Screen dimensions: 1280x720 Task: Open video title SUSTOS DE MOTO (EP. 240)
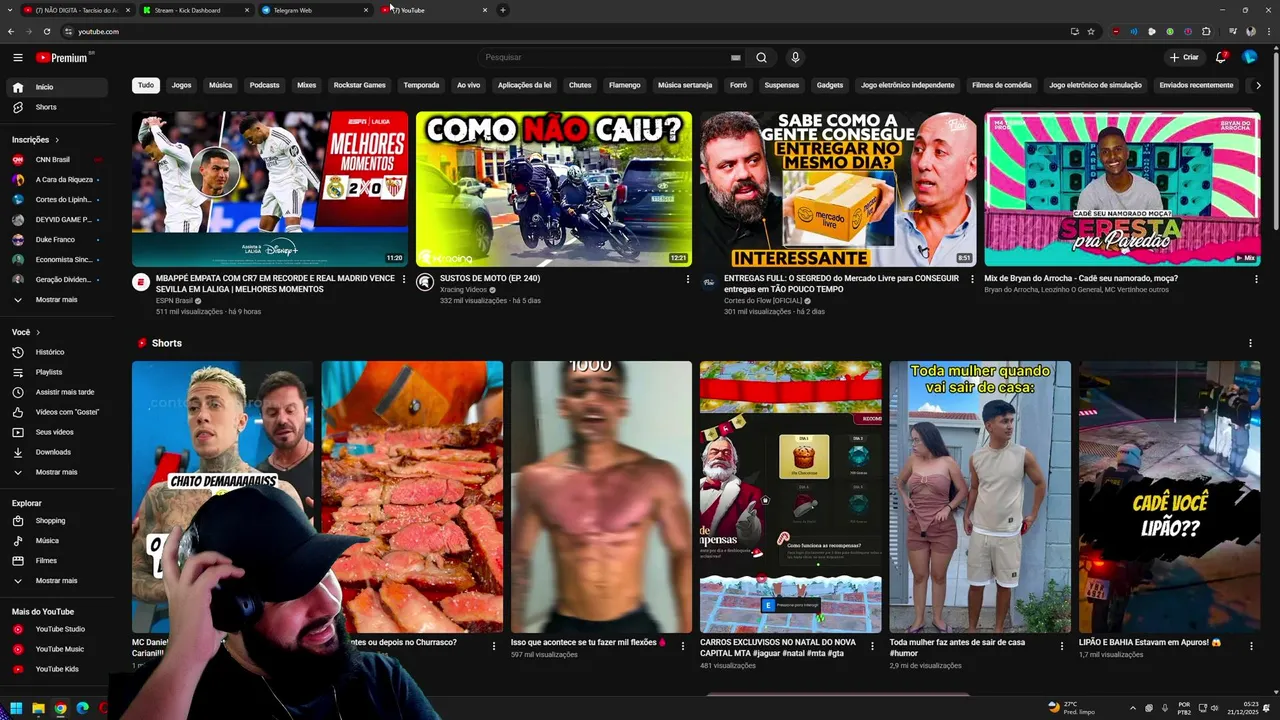click(x=490, y=279)
